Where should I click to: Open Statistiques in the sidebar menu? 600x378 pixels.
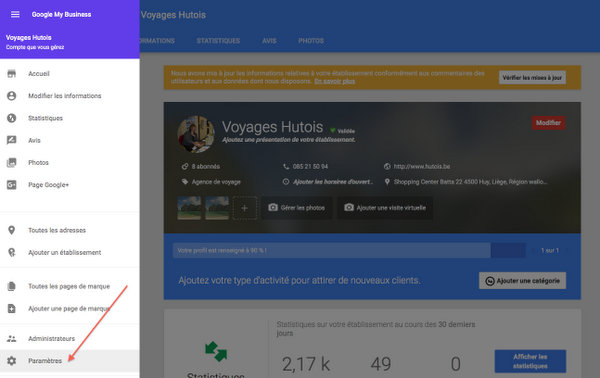pos(70,118)
